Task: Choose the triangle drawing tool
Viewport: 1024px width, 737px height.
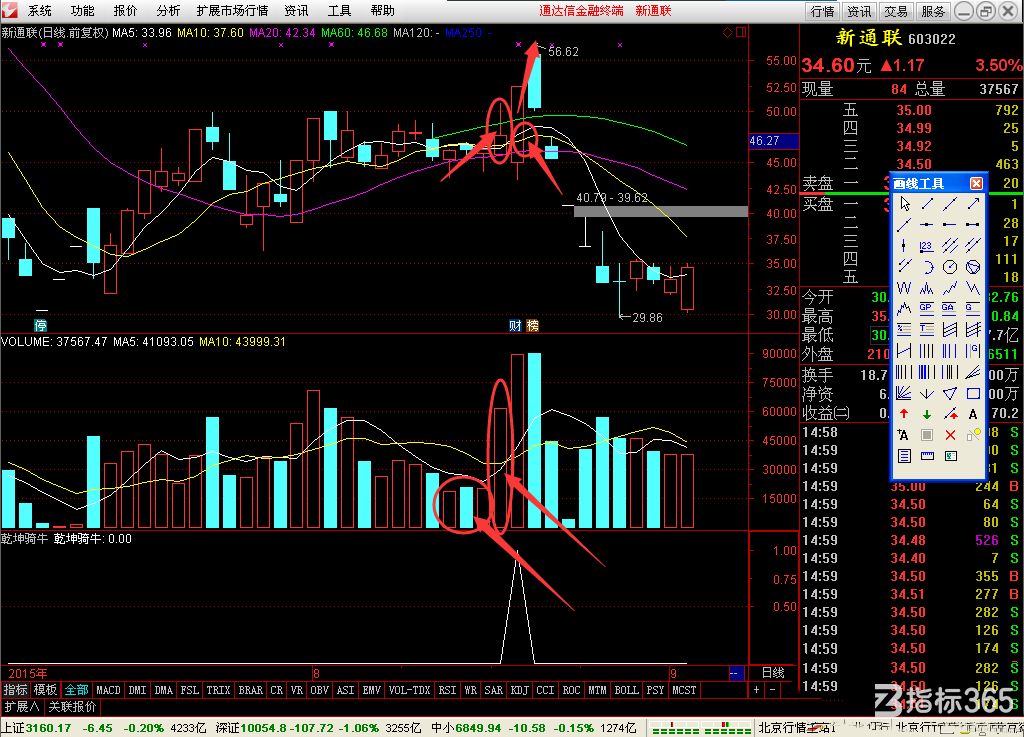Action: (x=950, y=394)
